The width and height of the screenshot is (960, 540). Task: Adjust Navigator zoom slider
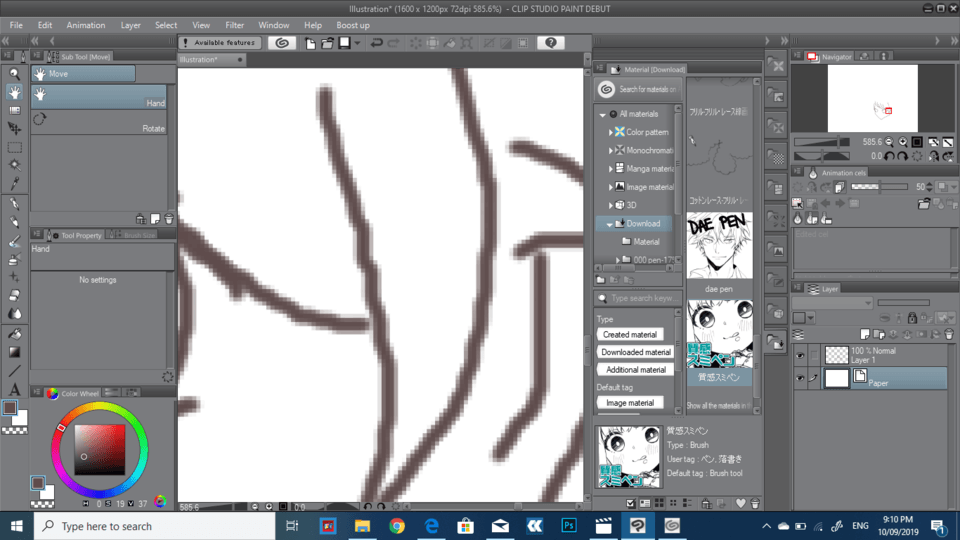[x=822, y=142]
